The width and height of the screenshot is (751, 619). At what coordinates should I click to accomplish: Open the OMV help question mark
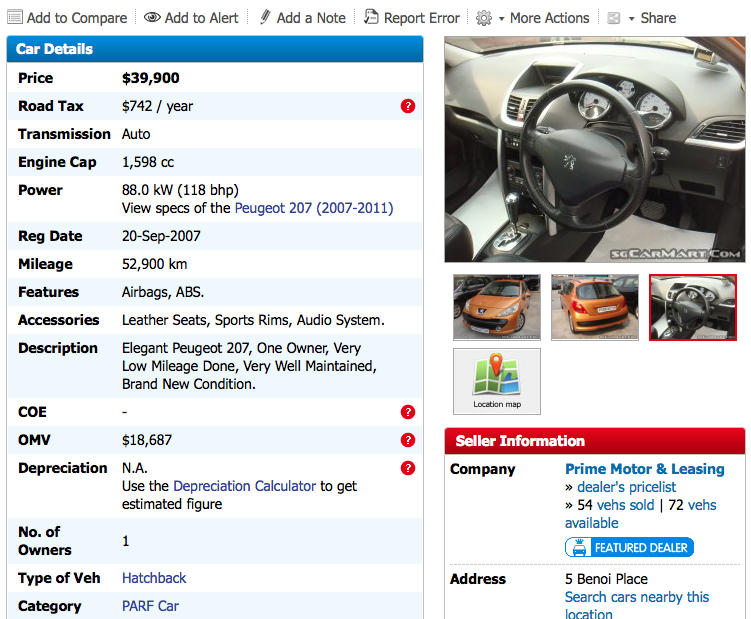(x=408, y=440)
